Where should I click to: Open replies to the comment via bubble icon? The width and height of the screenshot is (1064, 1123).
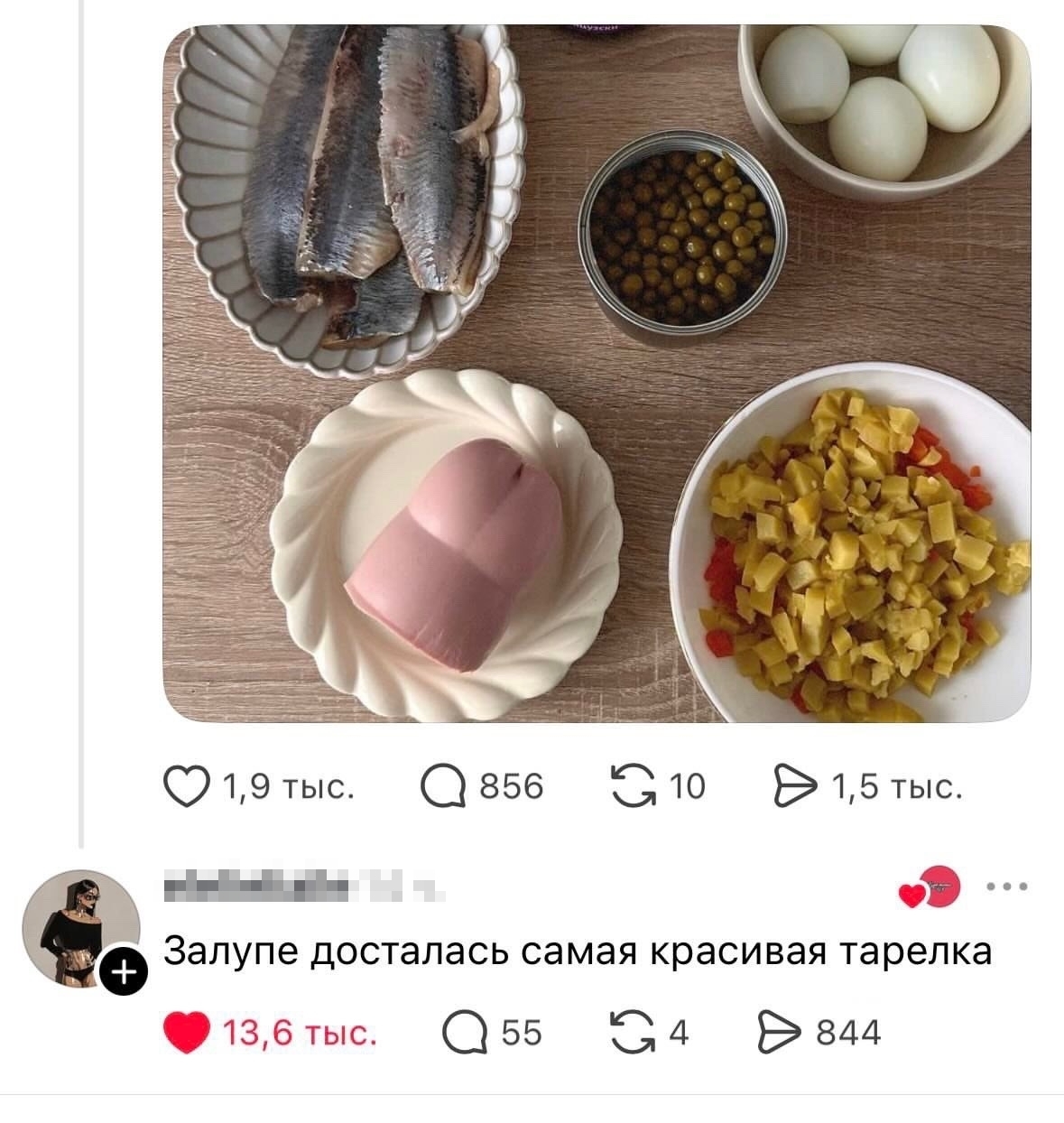click(x=463, y=1031)
